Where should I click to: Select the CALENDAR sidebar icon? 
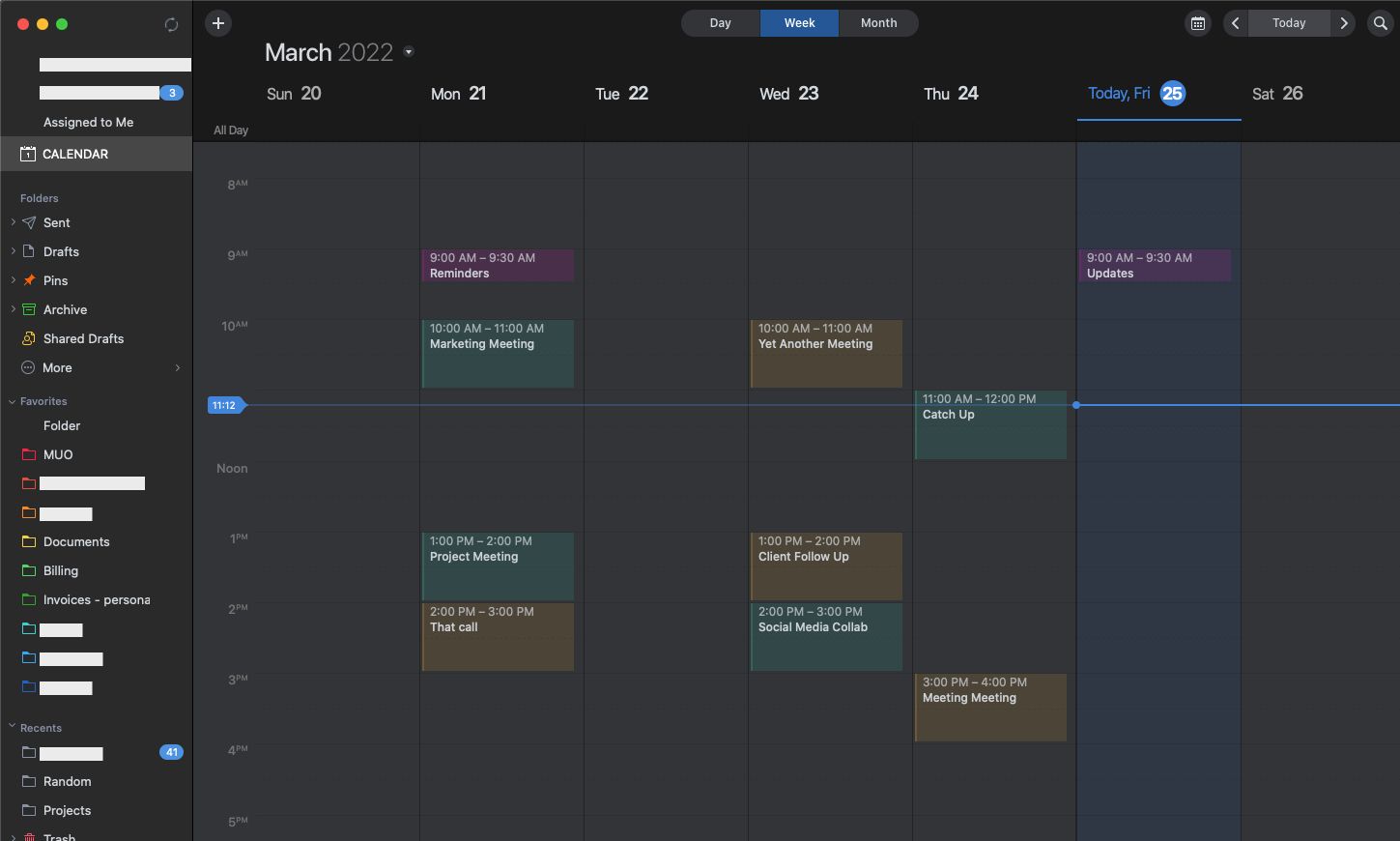(25, 153)
